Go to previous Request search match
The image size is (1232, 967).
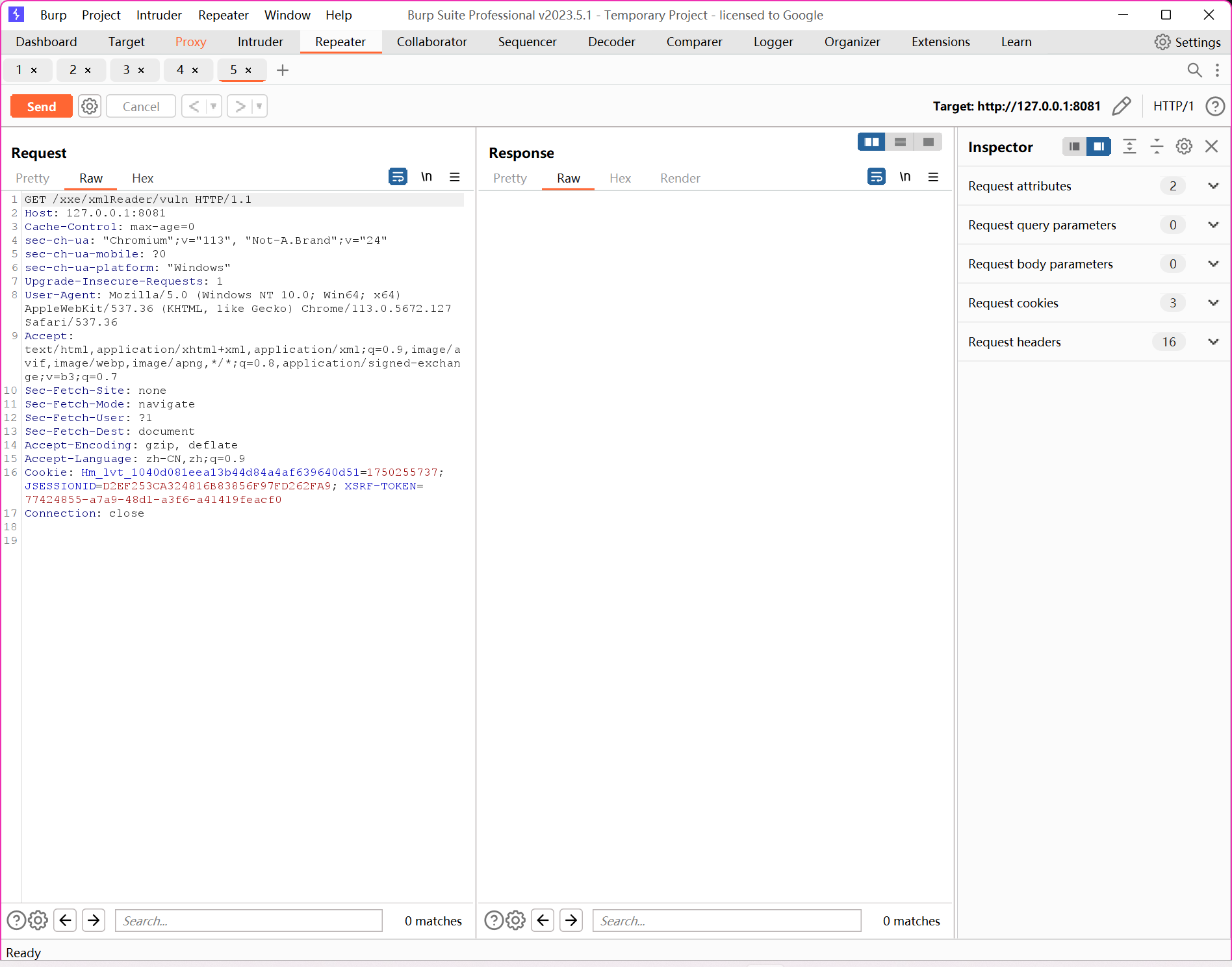click(65, 920)
